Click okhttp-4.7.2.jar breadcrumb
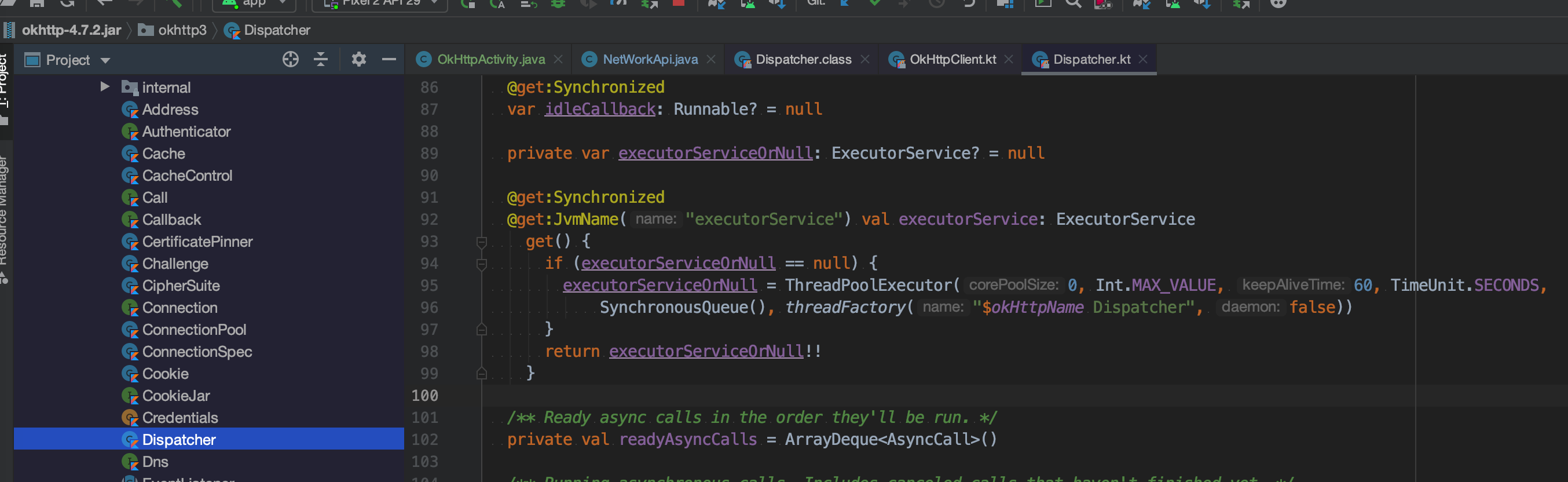The width and height of the screenshot is (1568, 482). coord(71,30)
